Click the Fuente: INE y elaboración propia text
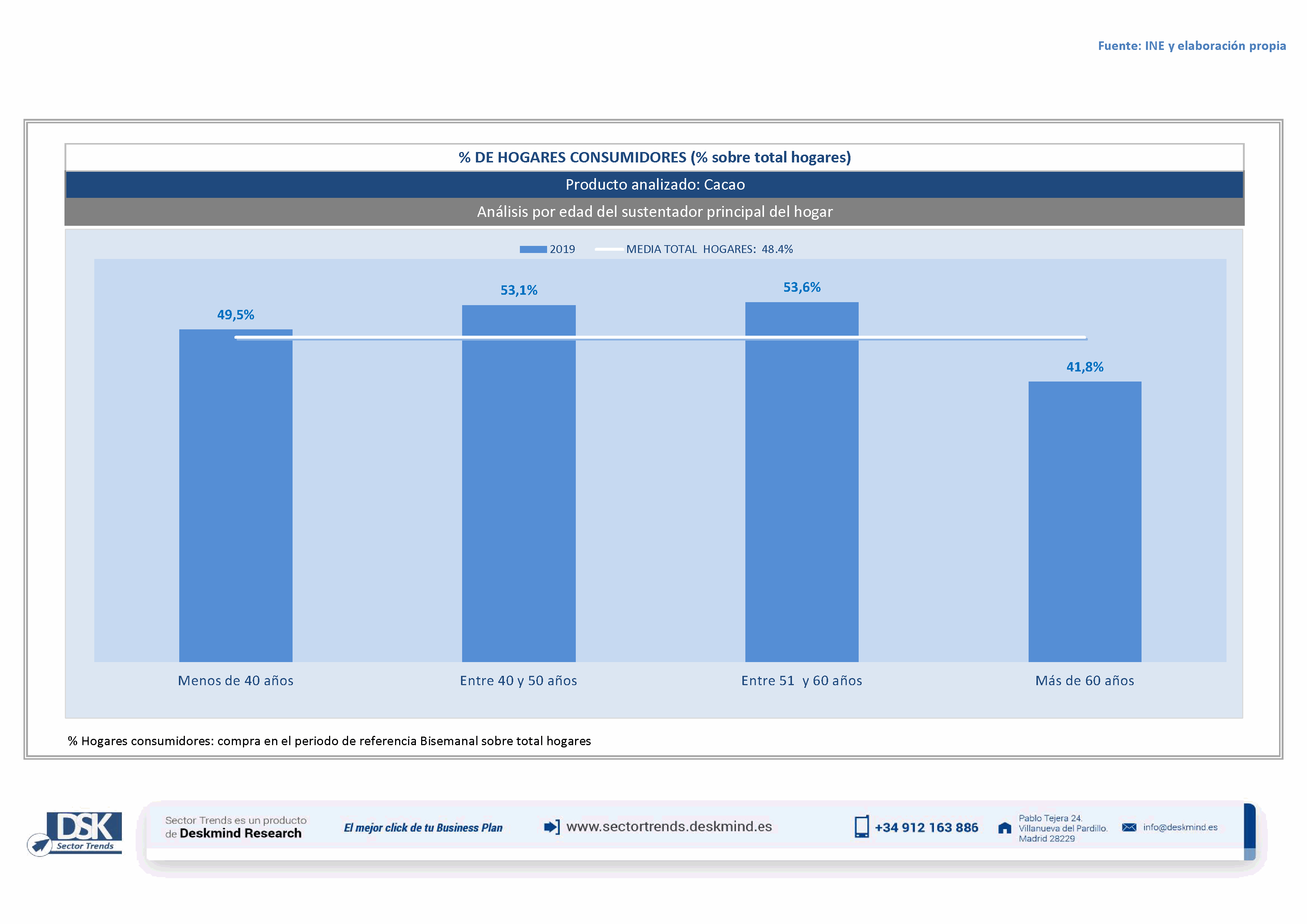The height and width of the screenshot is (924, 1307). point(1191,45)
